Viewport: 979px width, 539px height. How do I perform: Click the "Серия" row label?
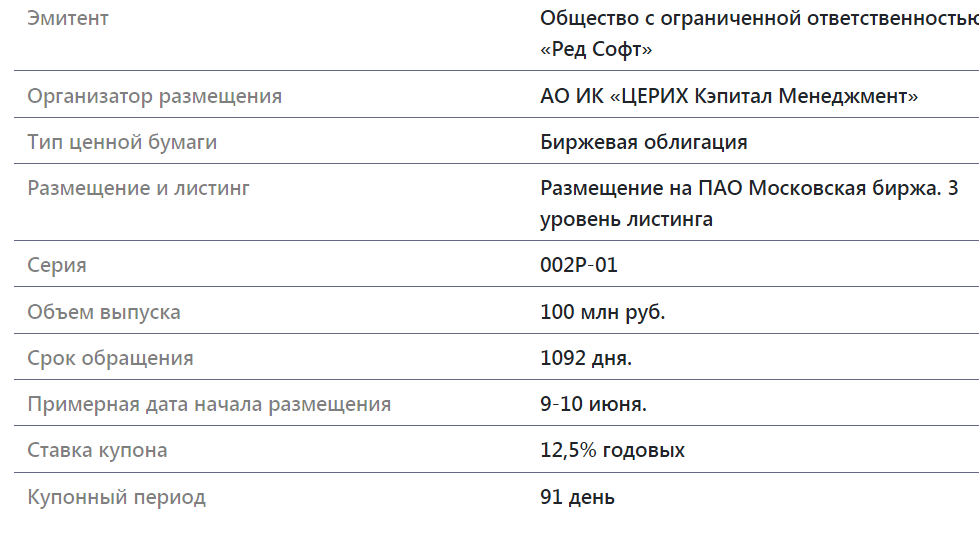click(x=57, y=265)
